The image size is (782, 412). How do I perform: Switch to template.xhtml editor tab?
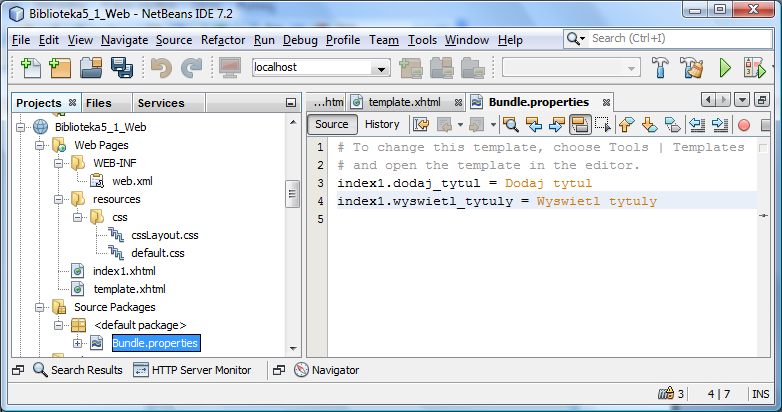pyautogui.click(x=404, y=102)
